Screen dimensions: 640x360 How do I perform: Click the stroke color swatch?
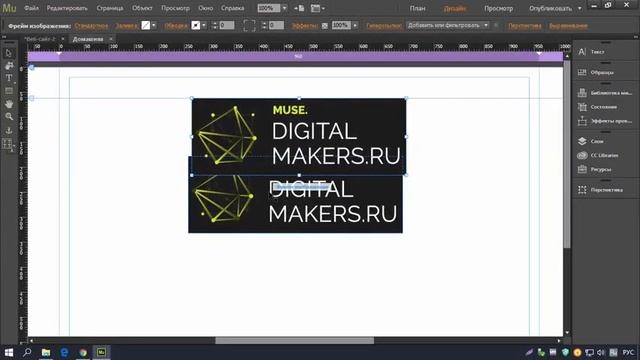coord(196,25)
